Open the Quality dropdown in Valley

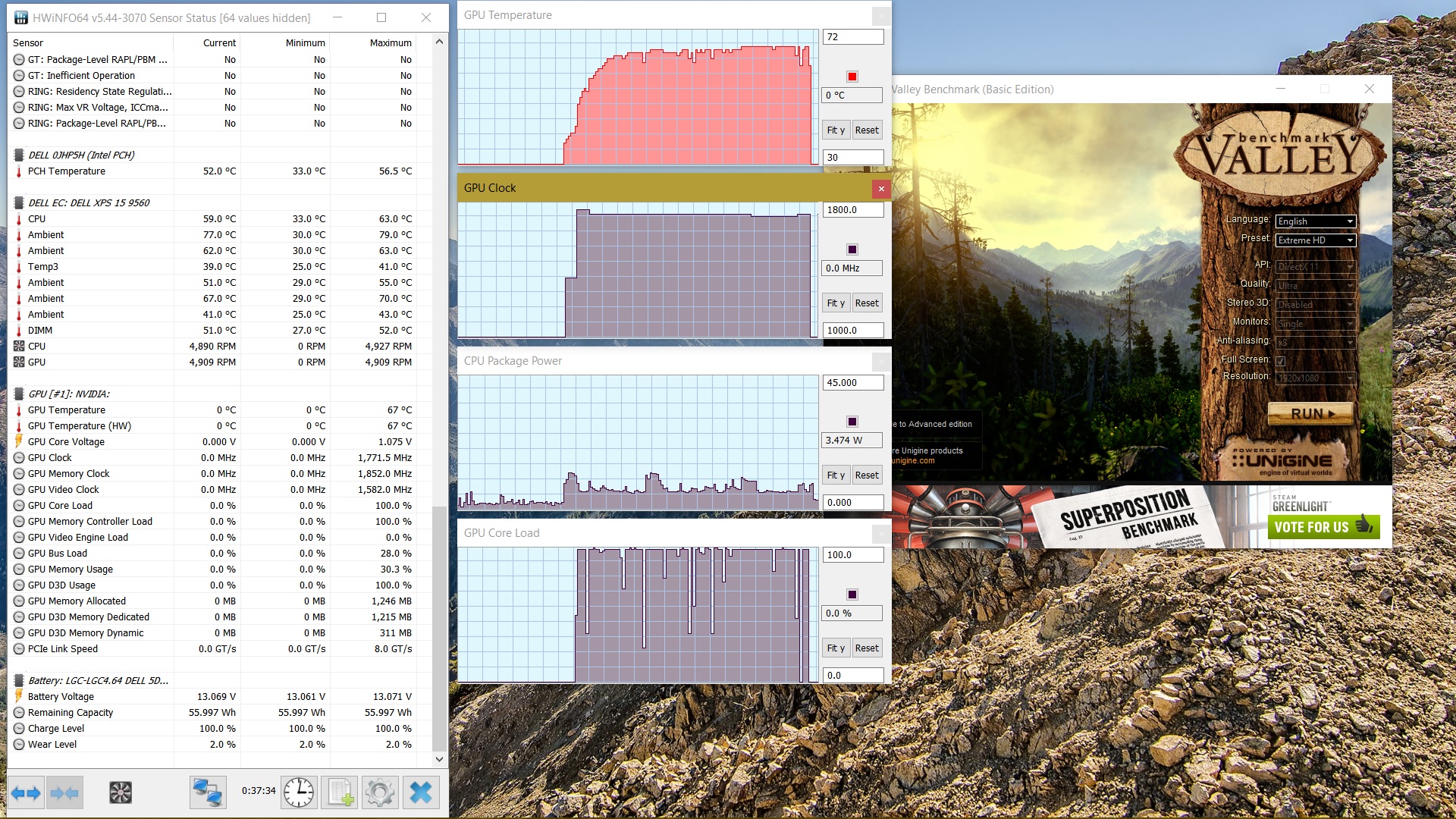(x=1316, y=286)
